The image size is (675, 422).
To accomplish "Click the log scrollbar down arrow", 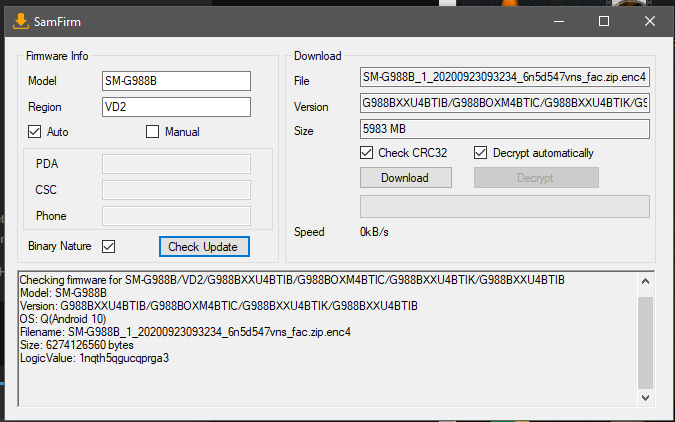I will (x=645, y=398).
